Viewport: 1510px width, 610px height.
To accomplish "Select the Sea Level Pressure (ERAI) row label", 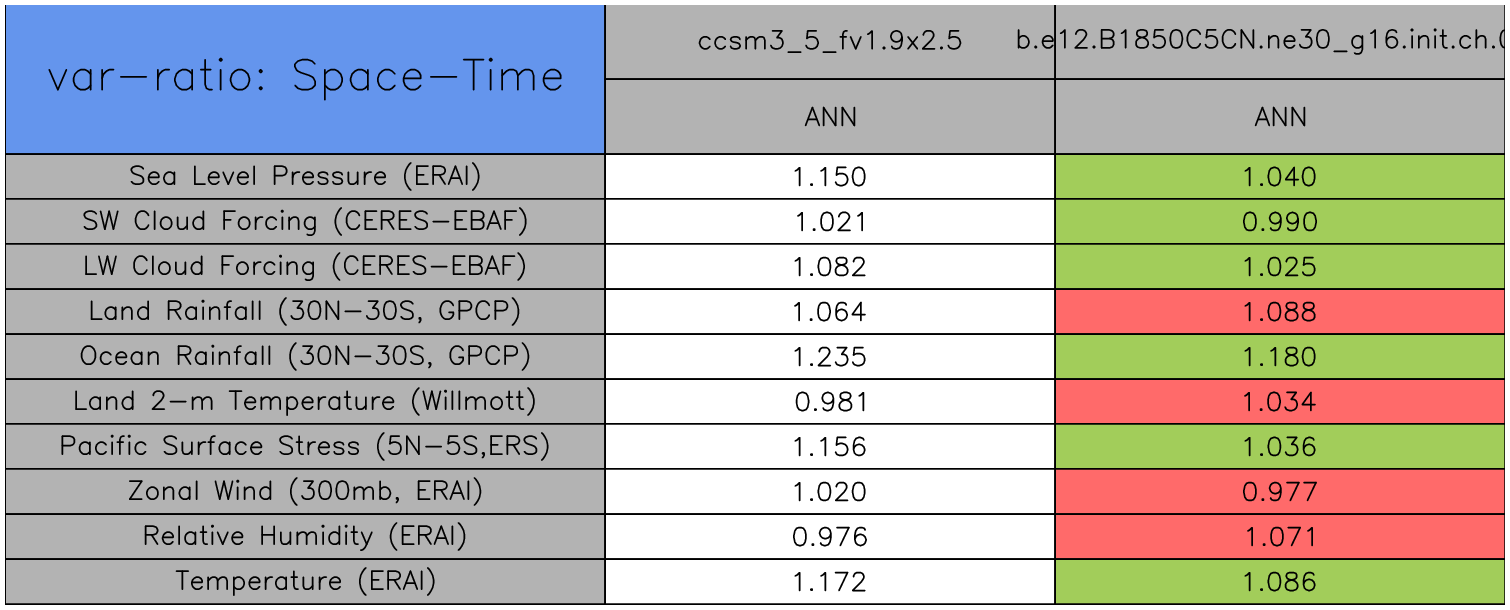I will [305, 176].
